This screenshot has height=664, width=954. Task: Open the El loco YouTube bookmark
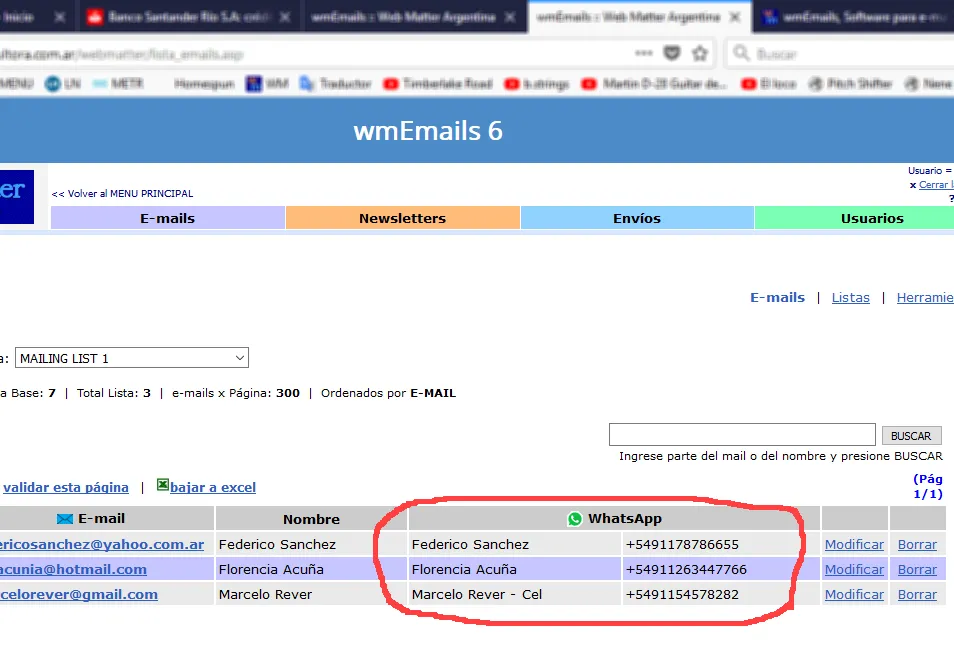768,84
